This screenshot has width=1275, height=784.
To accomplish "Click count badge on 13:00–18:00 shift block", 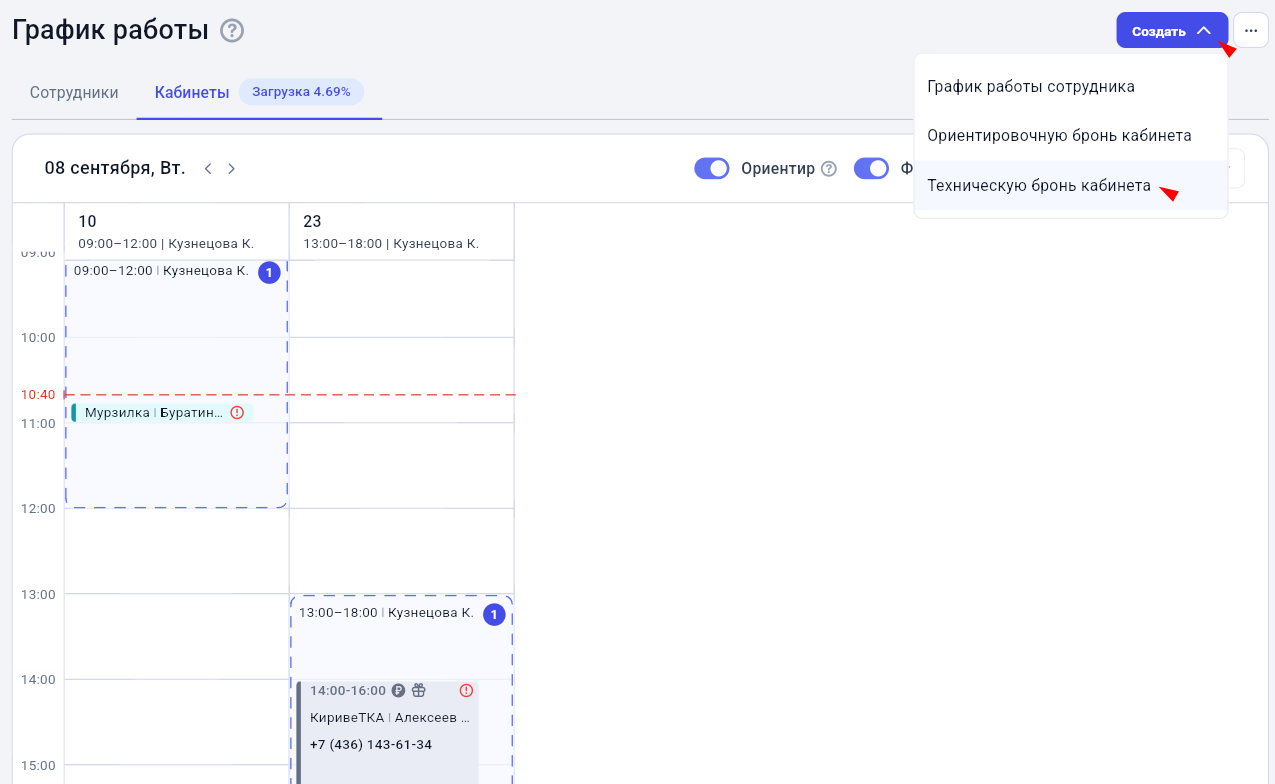I will tap(494, 614).
